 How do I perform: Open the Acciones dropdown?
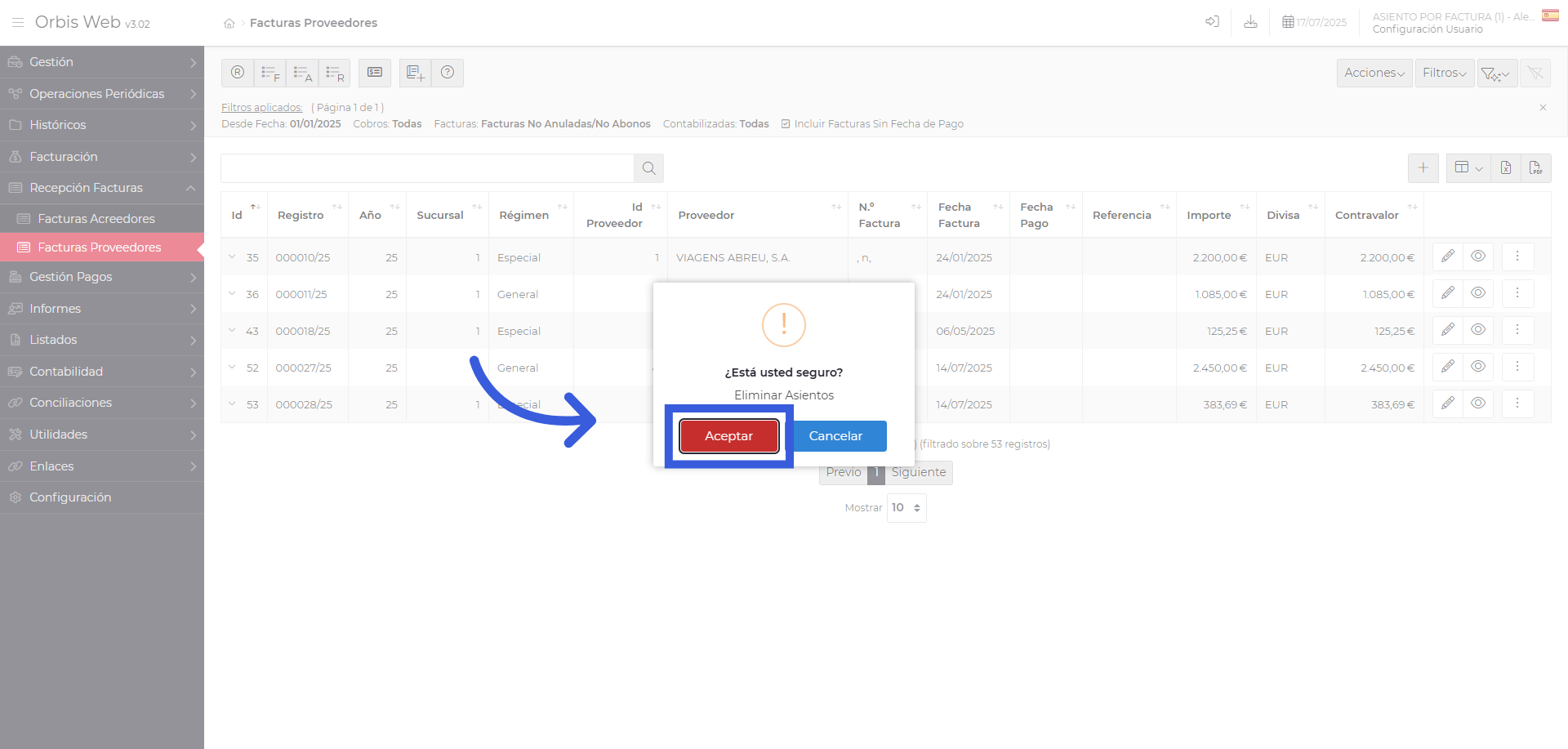pos(1374,73)
